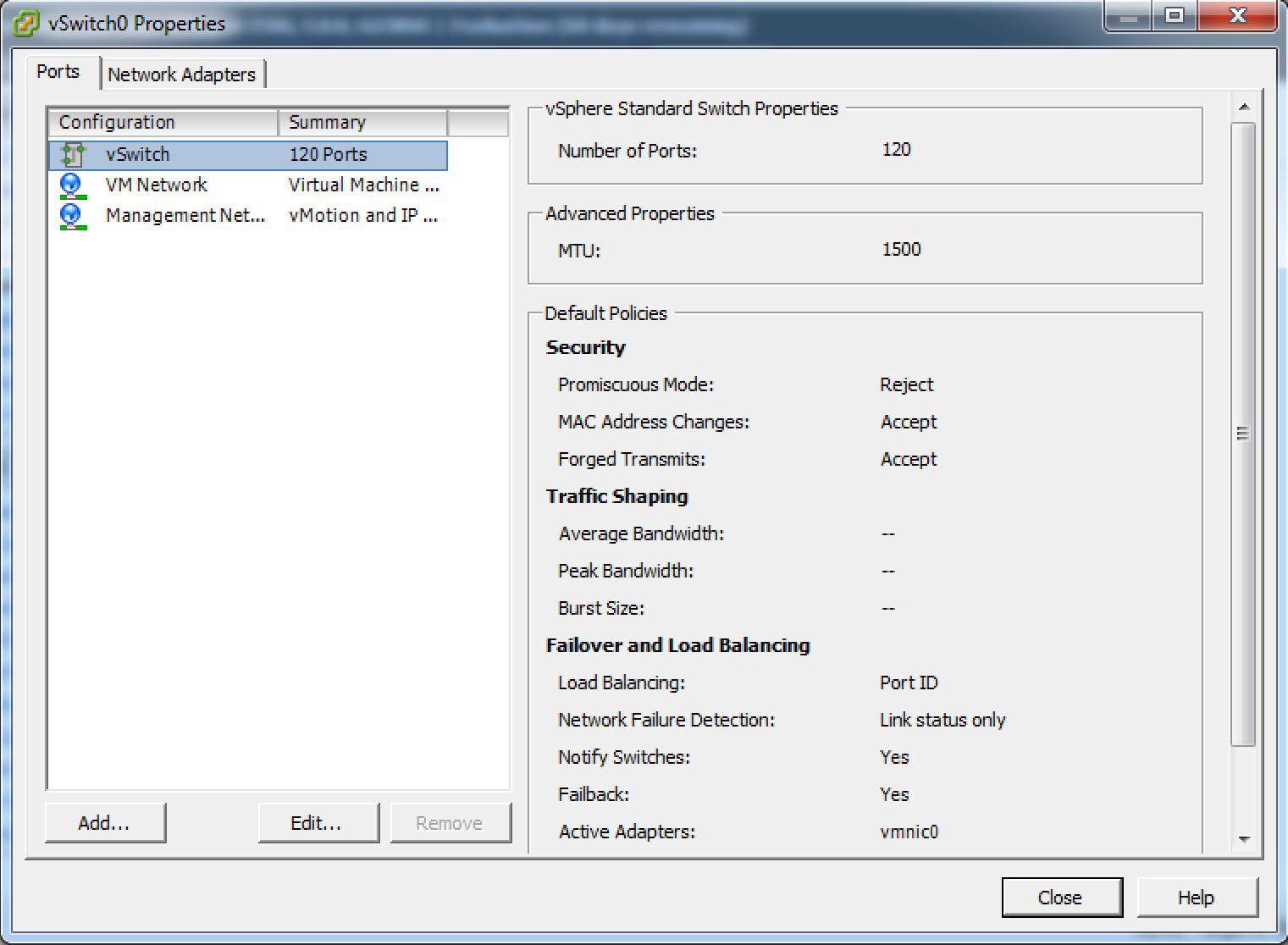Click the 'vSwitch0 Properties' window title

pos(137,24)
